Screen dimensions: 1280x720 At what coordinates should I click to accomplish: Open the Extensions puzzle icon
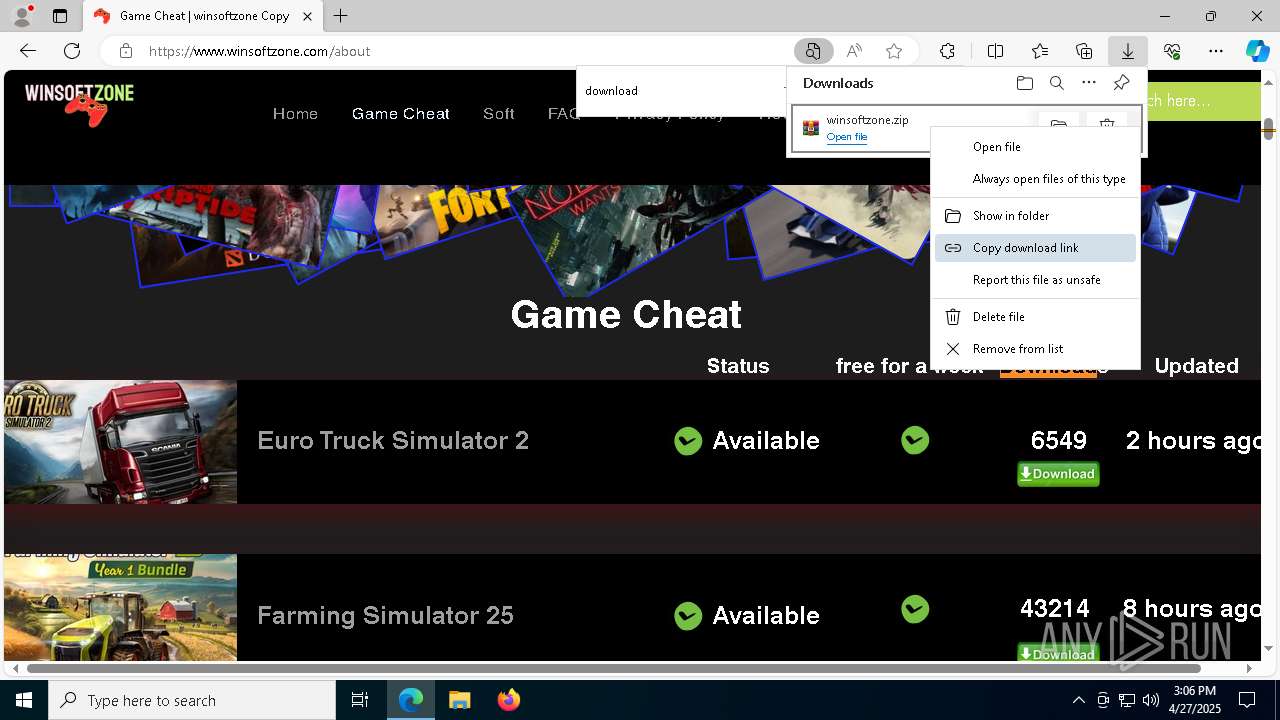(x=947, y=51)
